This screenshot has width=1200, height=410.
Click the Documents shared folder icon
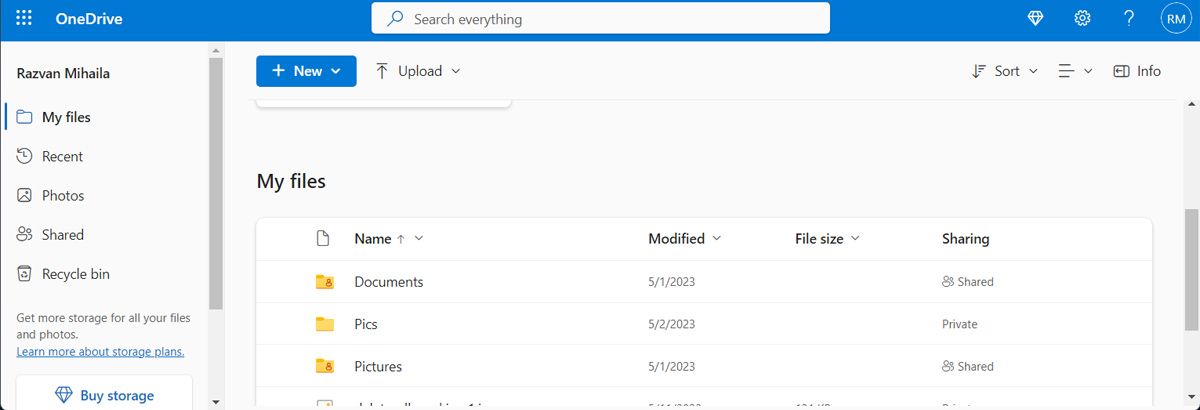(x=324, y=282)
